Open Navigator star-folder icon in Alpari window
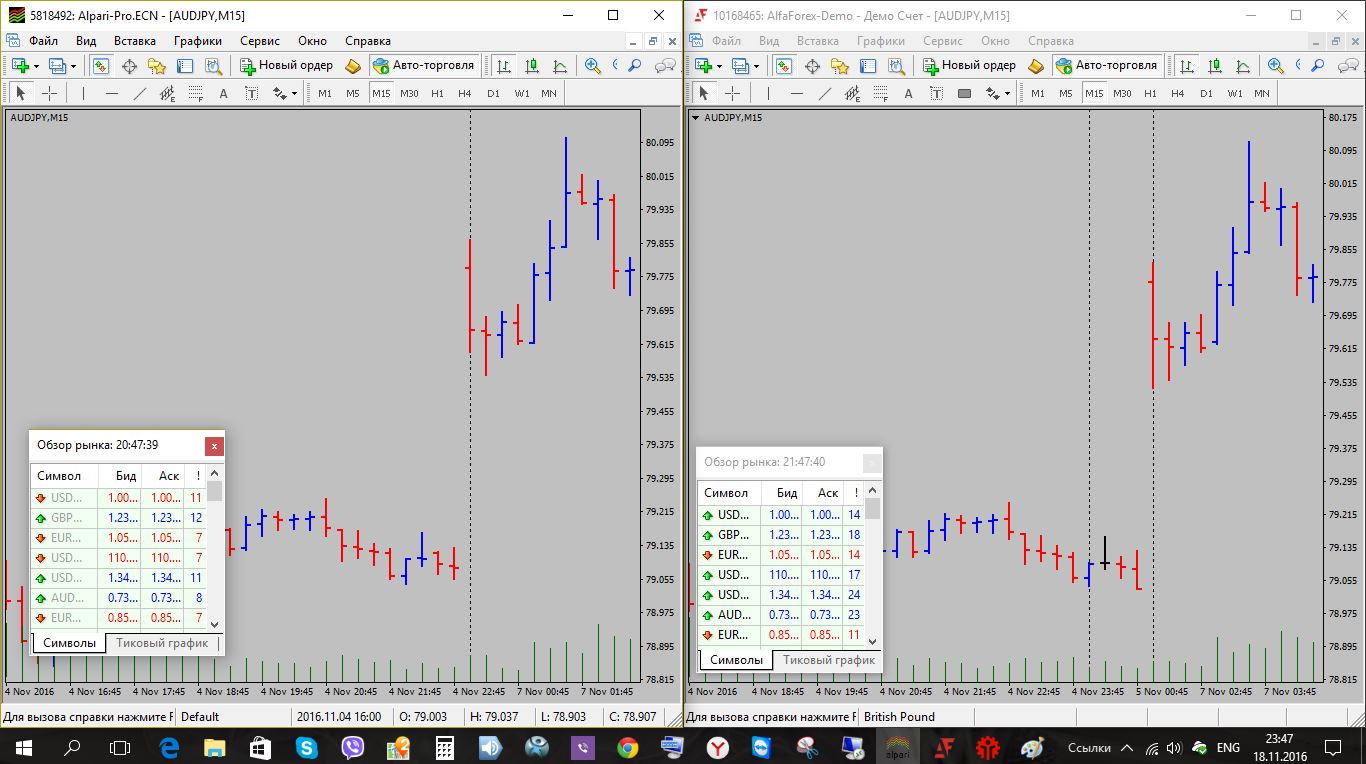Viewport: 1366px width, 764px height. 157,65
